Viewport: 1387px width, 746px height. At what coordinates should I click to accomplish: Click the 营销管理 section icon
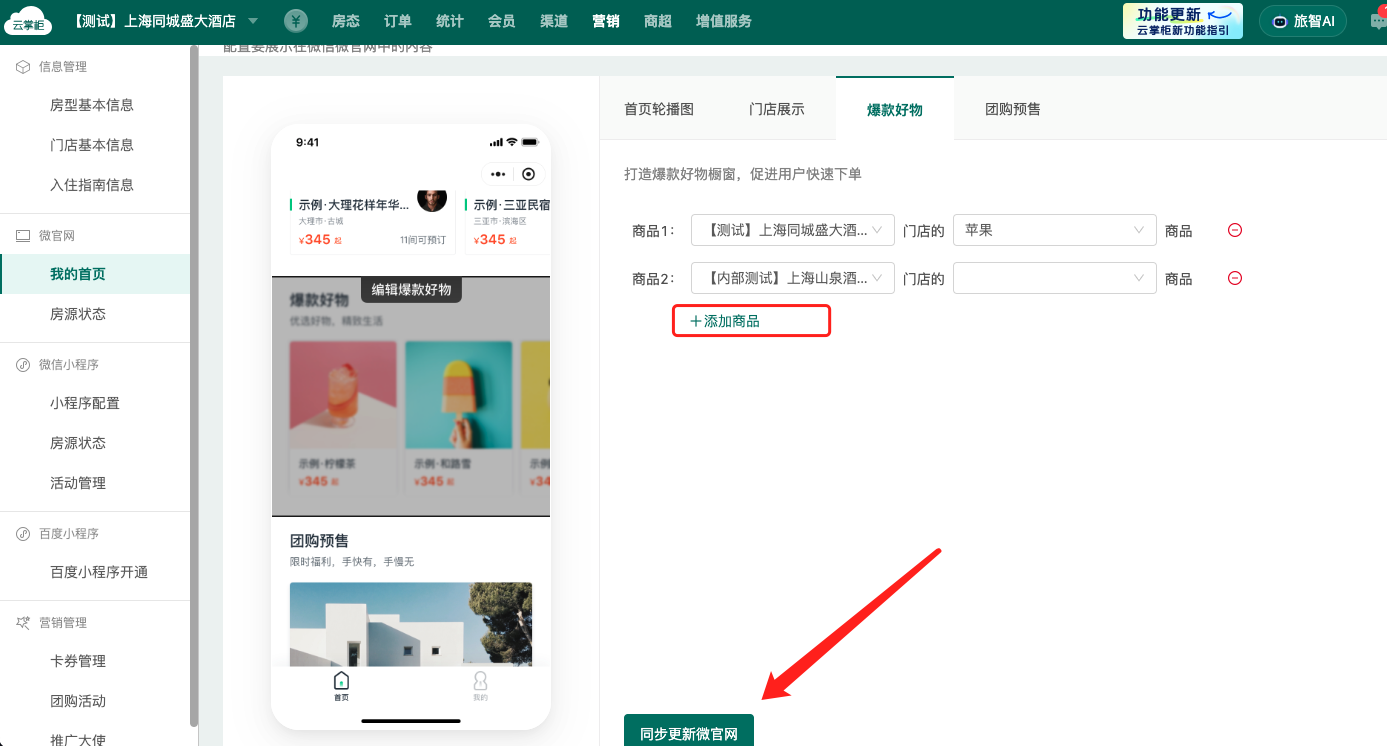coord(23,623)
